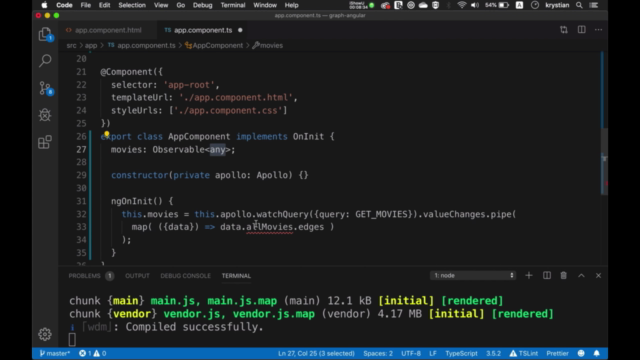
Task: Click errors and warnings count in status bar
Action: point(92,353)
